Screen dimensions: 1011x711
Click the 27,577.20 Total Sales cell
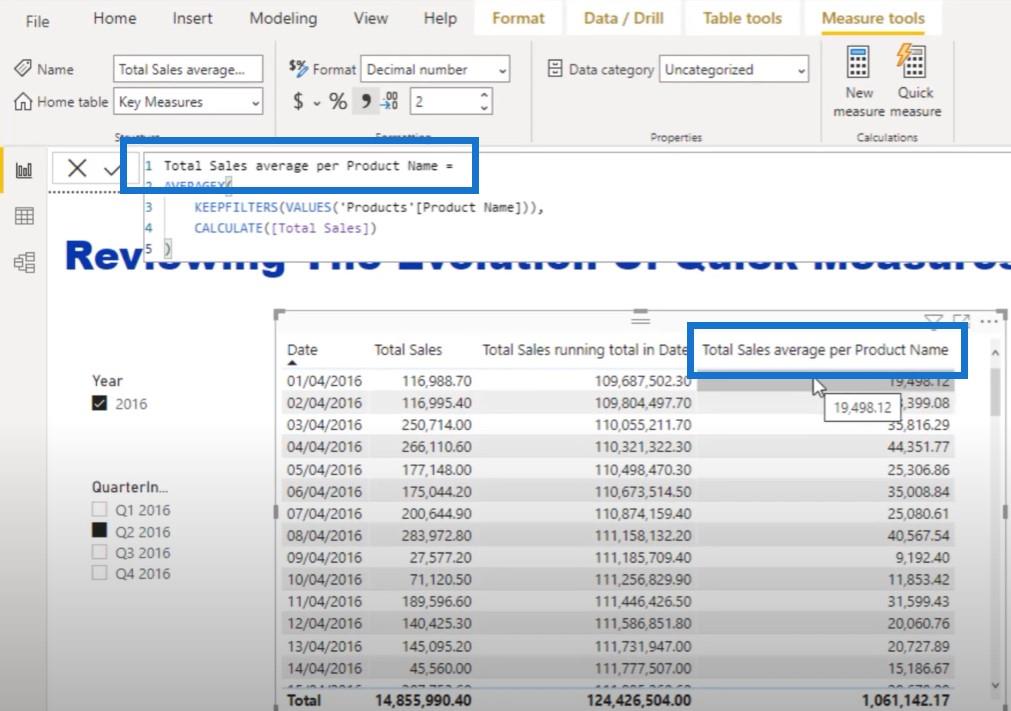440,558
